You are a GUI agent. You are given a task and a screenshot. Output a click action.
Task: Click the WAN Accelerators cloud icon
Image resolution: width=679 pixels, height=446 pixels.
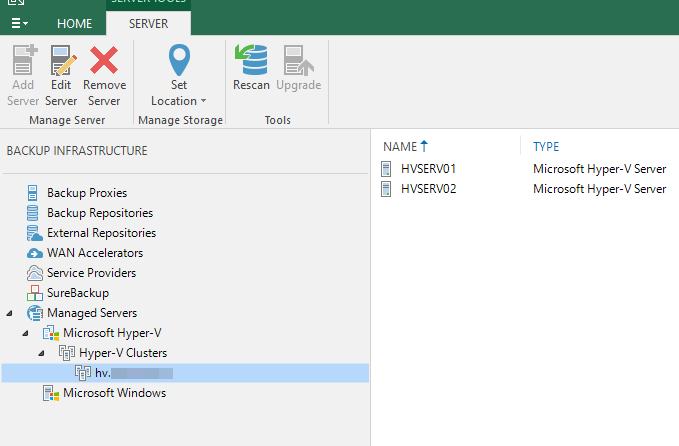35,253
